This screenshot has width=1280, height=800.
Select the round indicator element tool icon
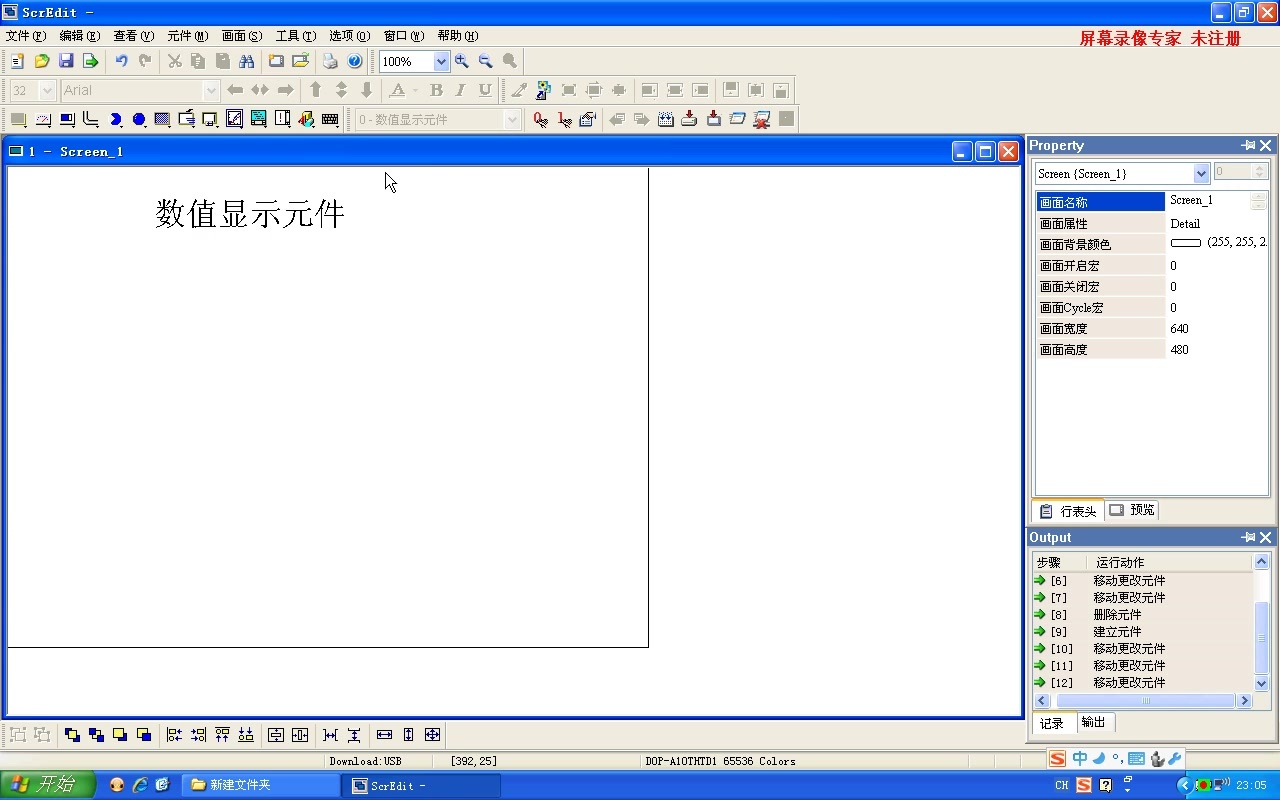139,119
